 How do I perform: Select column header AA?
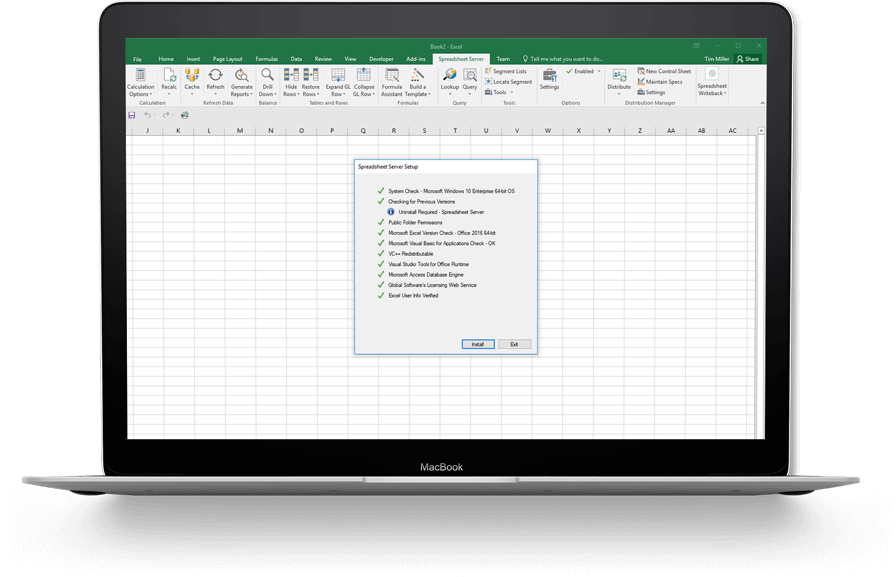point(671,131)
